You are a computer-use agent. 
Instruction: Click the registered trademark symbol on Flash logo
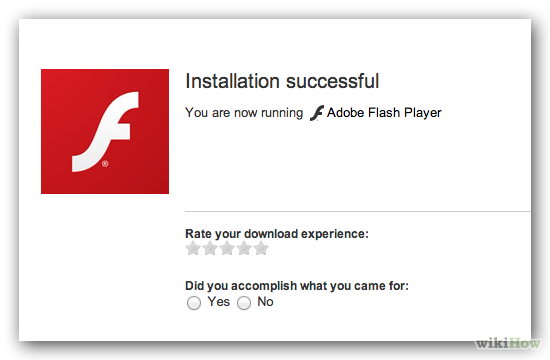click(x=105, y=164)
